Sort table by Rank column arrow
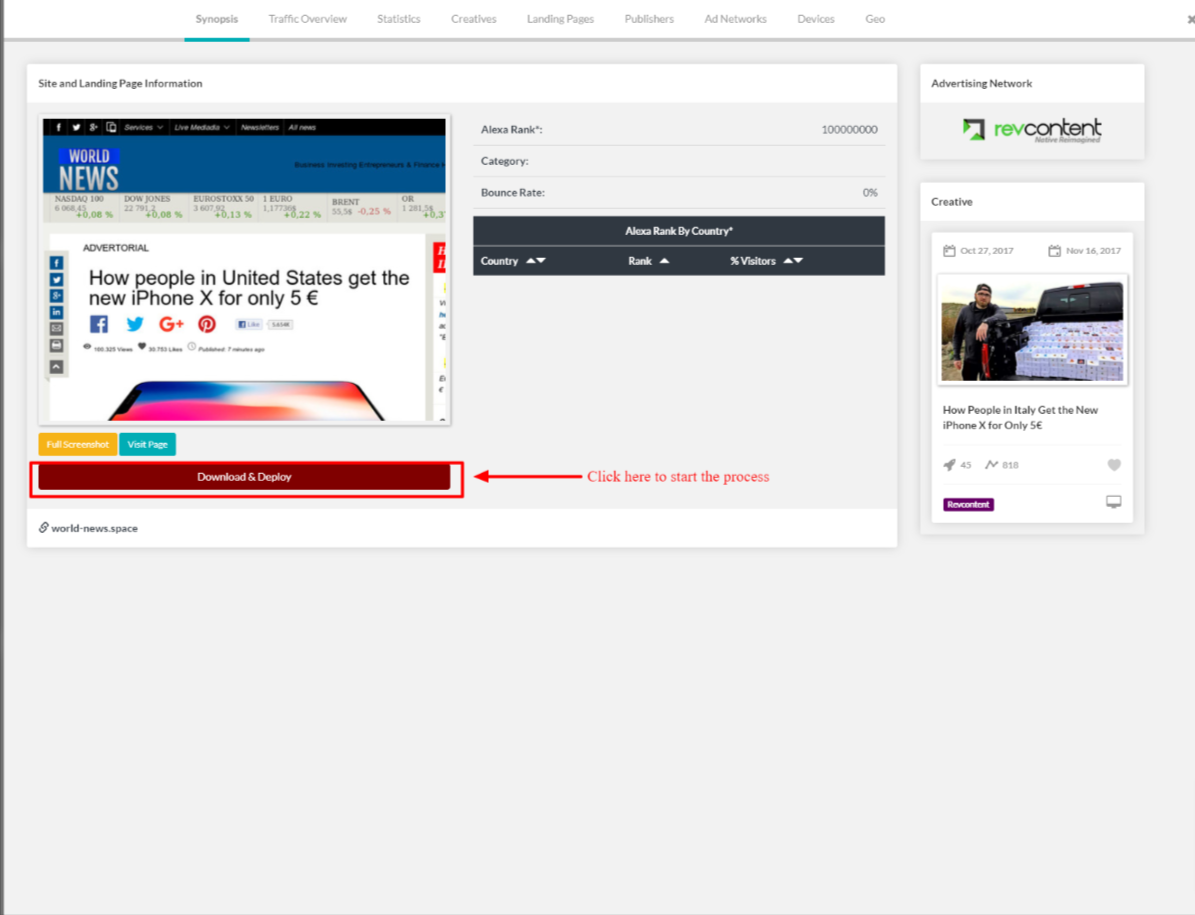The image size is (1195, 915). pyautogui.click(x=665, y=261)
